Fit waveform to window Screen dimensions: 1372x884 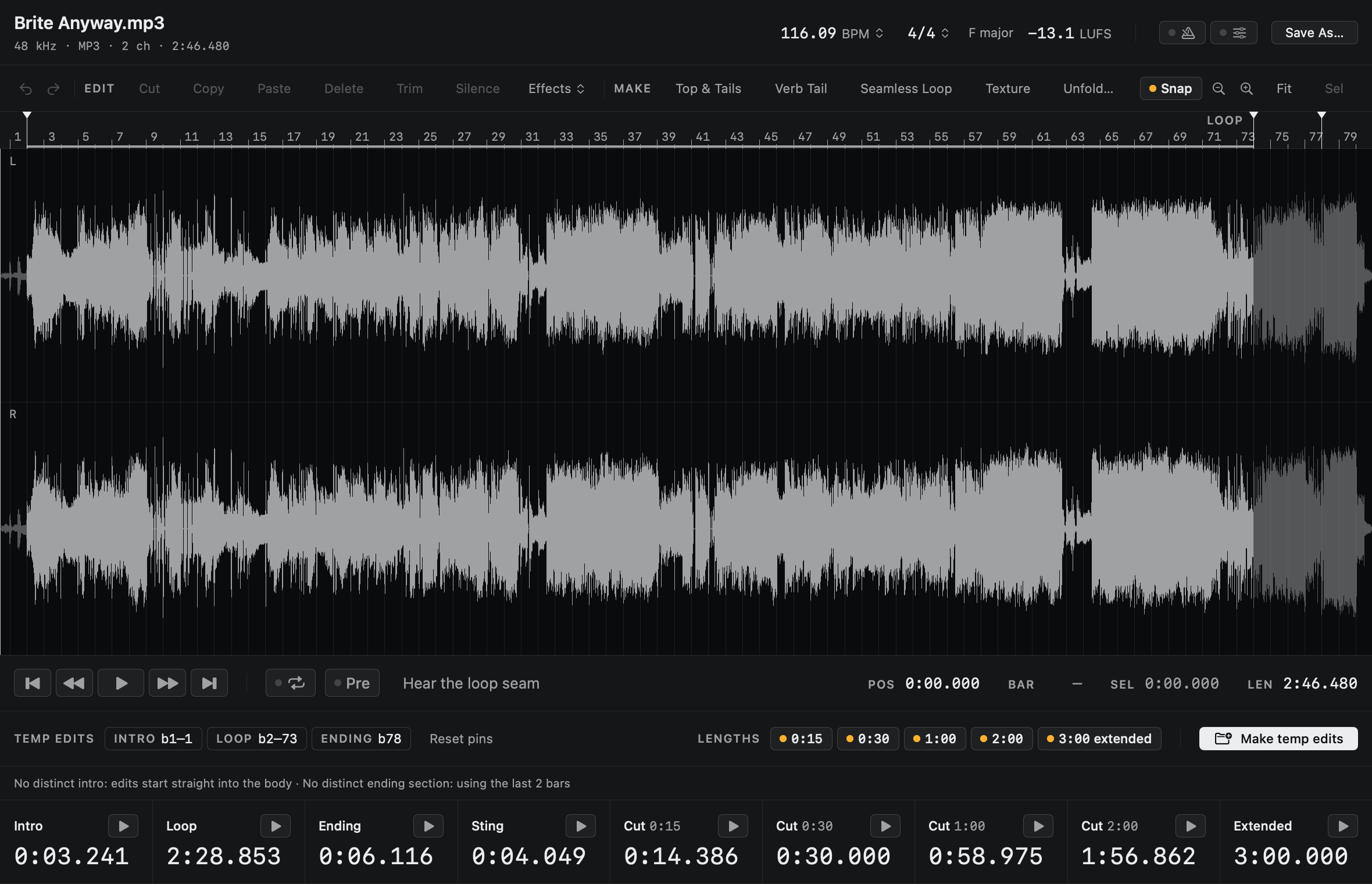pyautogui.click(x=1284, y=88)
